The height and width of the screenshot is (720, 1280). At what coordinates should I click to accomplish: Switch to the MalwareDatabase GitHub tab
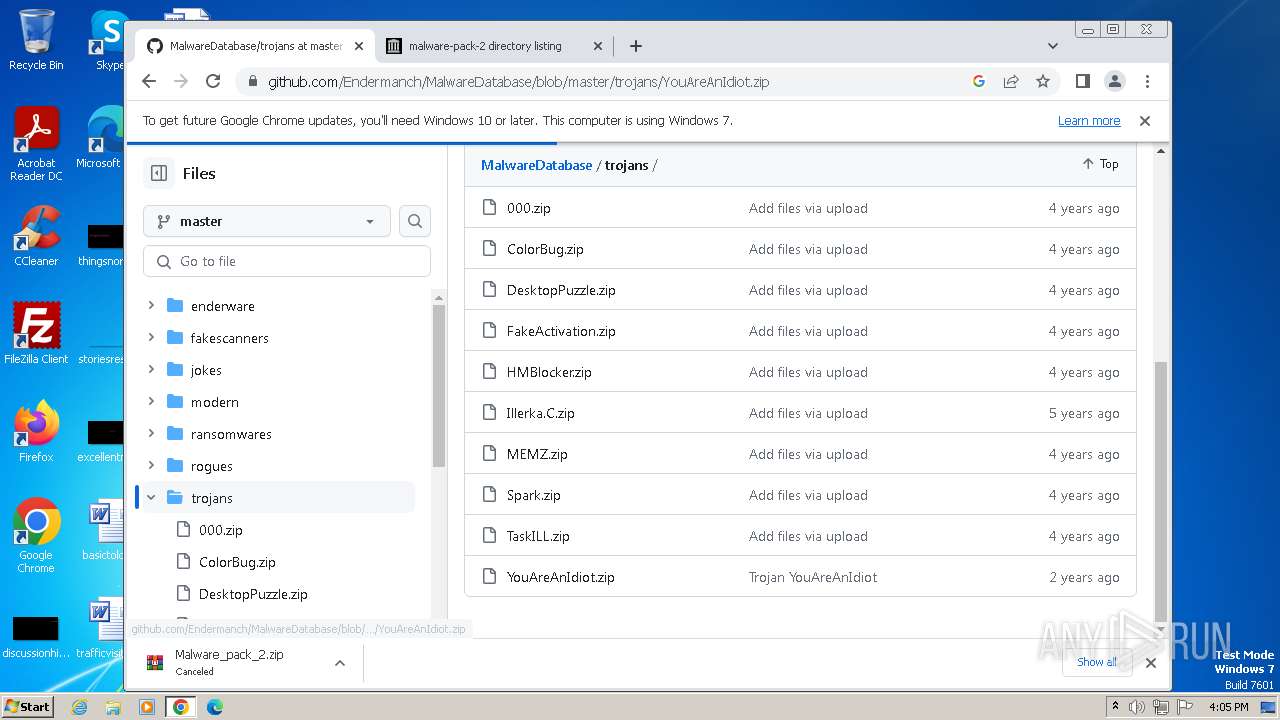point(255,46)
